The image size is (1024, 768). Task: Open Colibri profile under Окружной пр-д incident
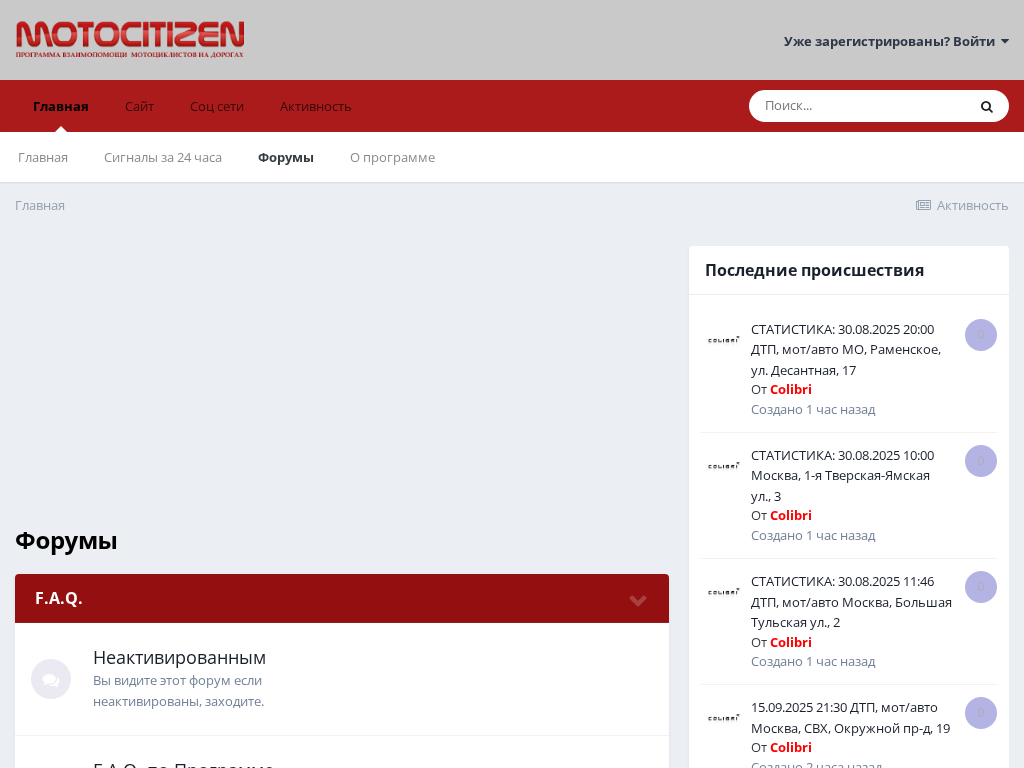(790, 747)
